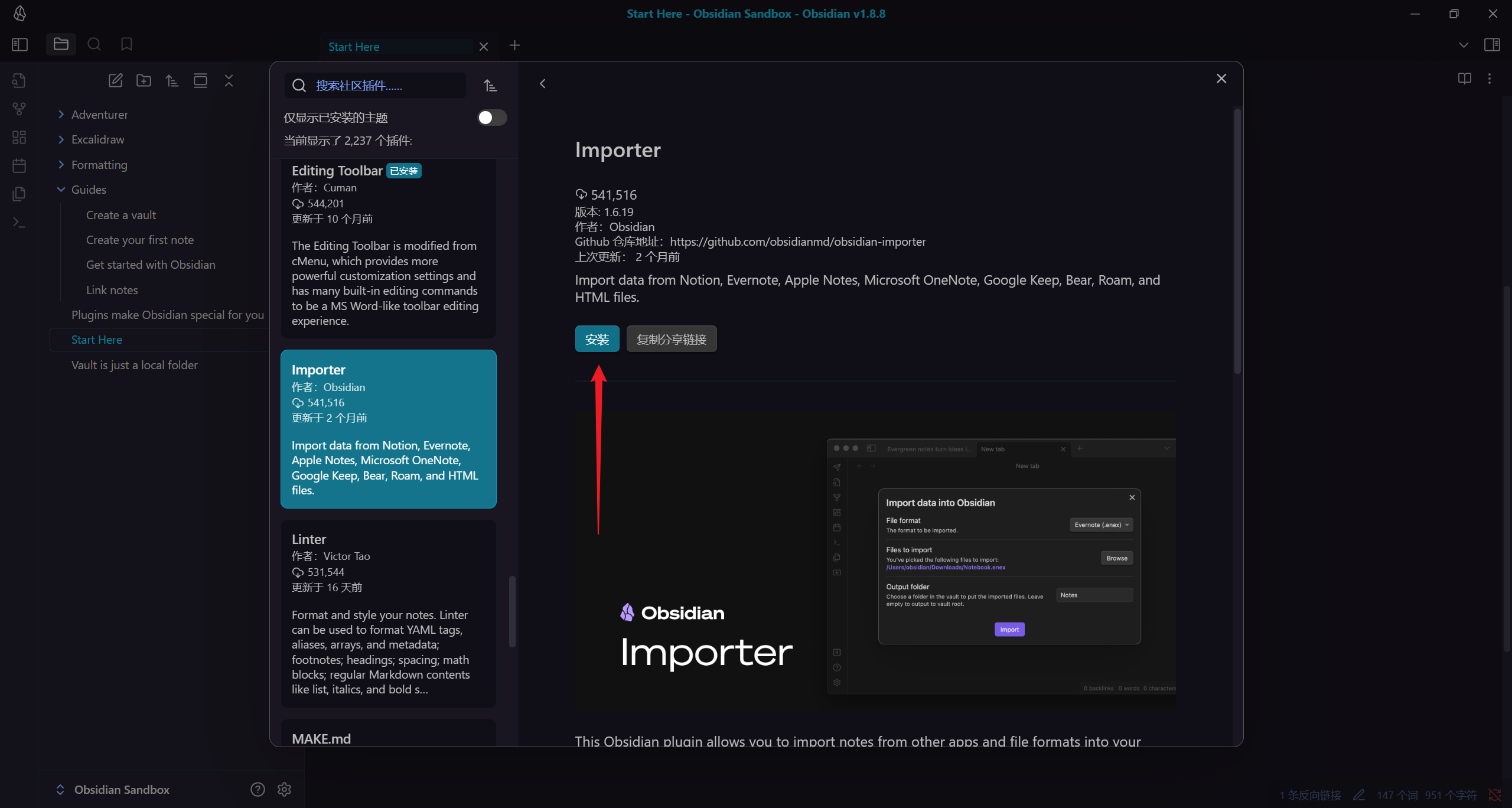Change sort order in file explorer

pyautogui.click(x=172, y=80)
